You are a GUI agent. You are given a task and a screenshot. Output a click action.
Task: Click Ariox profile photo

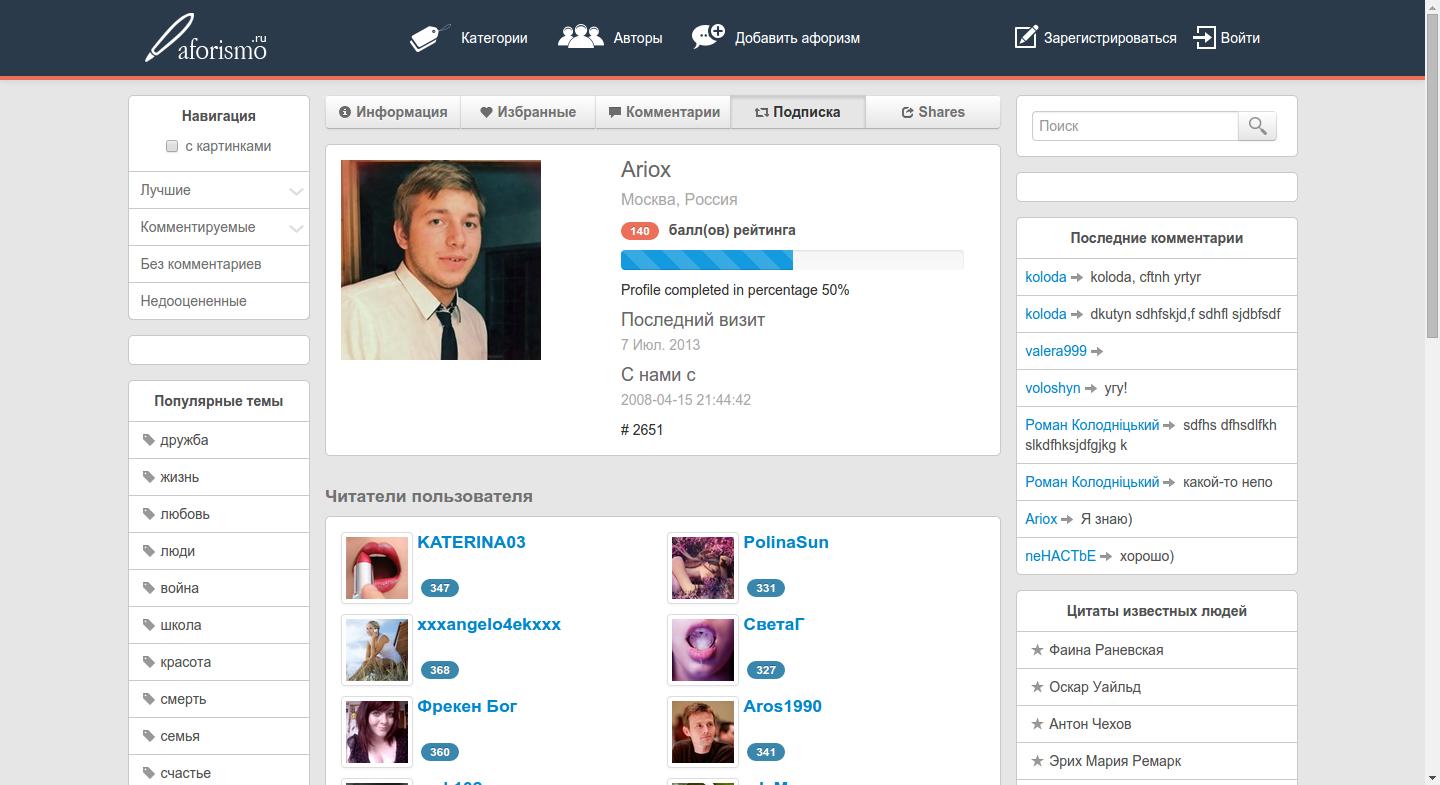[441, 260]
